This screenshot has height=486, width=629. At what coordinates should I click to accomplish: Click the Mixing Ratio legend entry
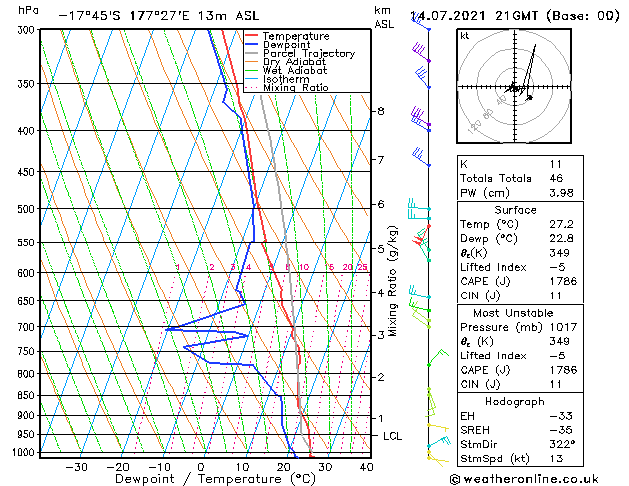287,88
